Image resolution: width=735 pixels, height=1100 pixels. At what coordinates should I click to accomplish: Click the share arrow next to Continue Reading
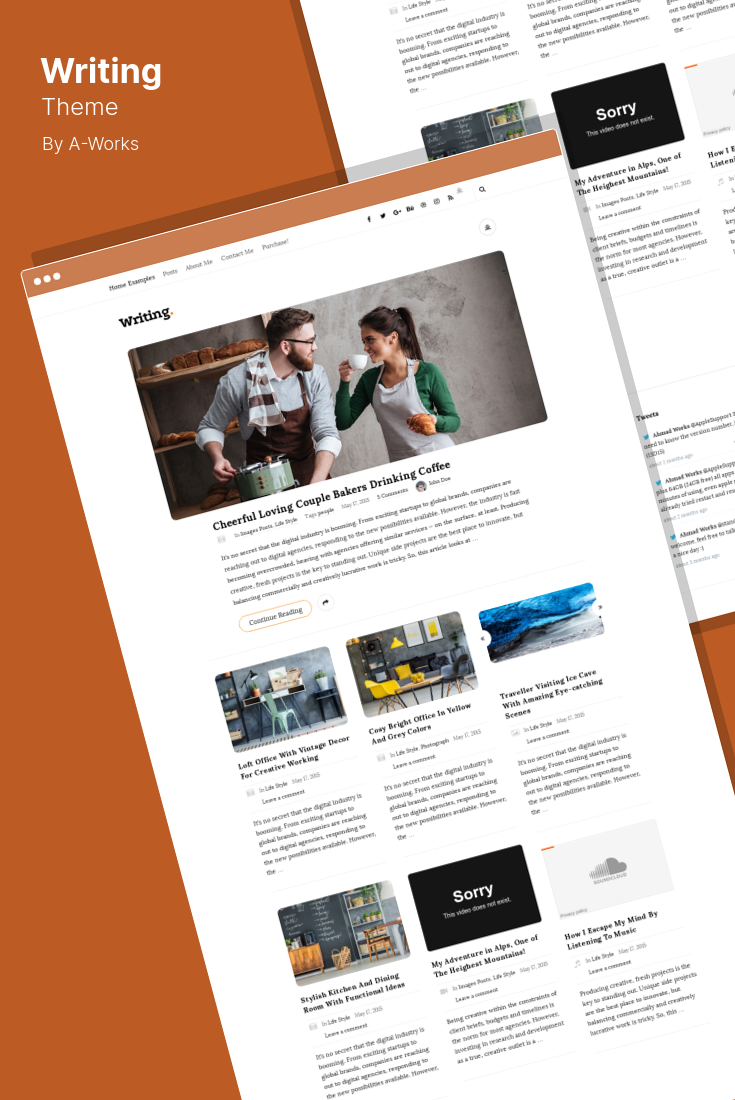tap(325, 602)
